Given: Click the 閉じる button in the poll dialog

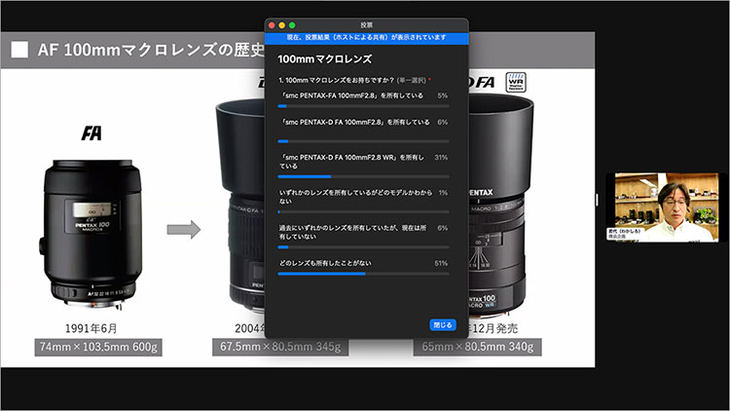Looking at the screenshot, I should click(442, 325).
